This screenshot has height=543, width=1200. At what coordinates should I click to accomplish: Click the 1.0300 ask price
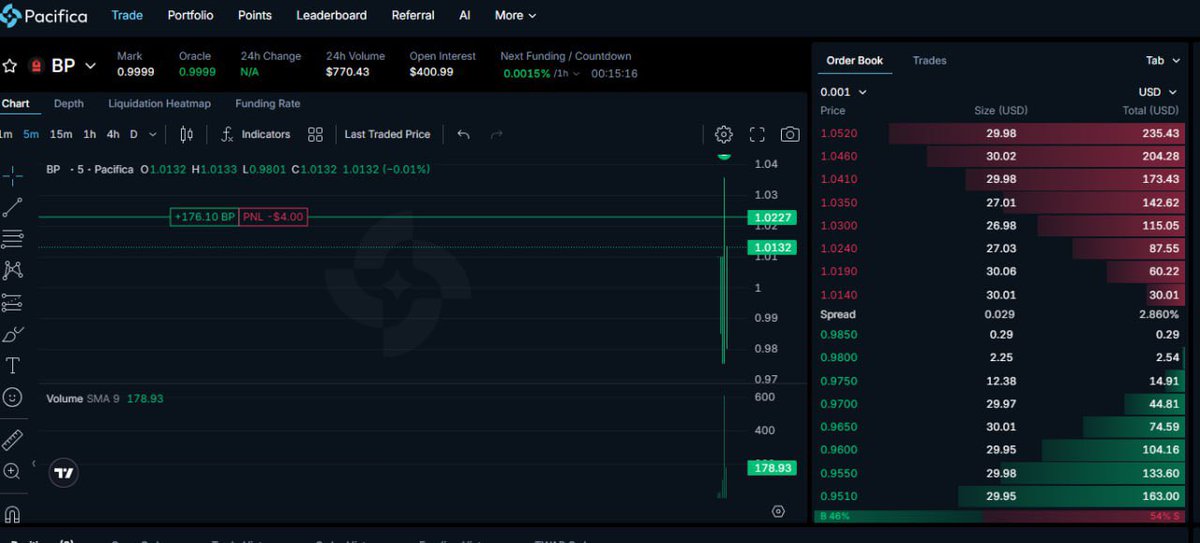tap(838, 226)
